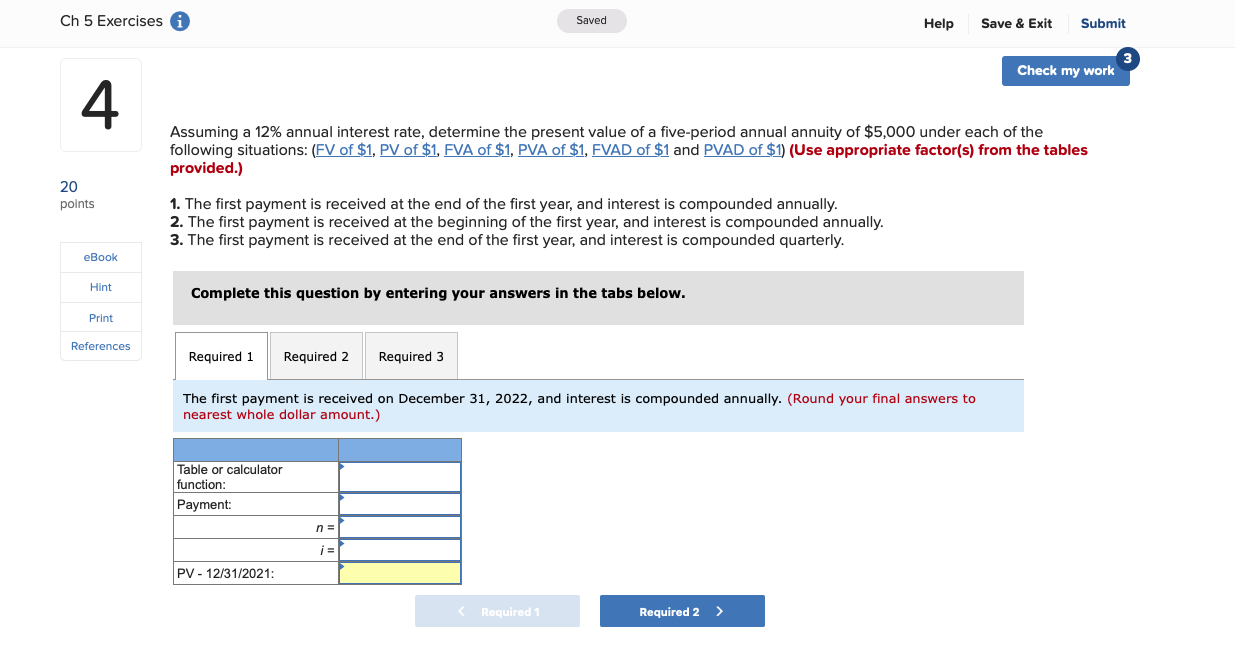Click the info icon beside Ch 5 Exercises
1235x672 pixels.
[178, 21]
